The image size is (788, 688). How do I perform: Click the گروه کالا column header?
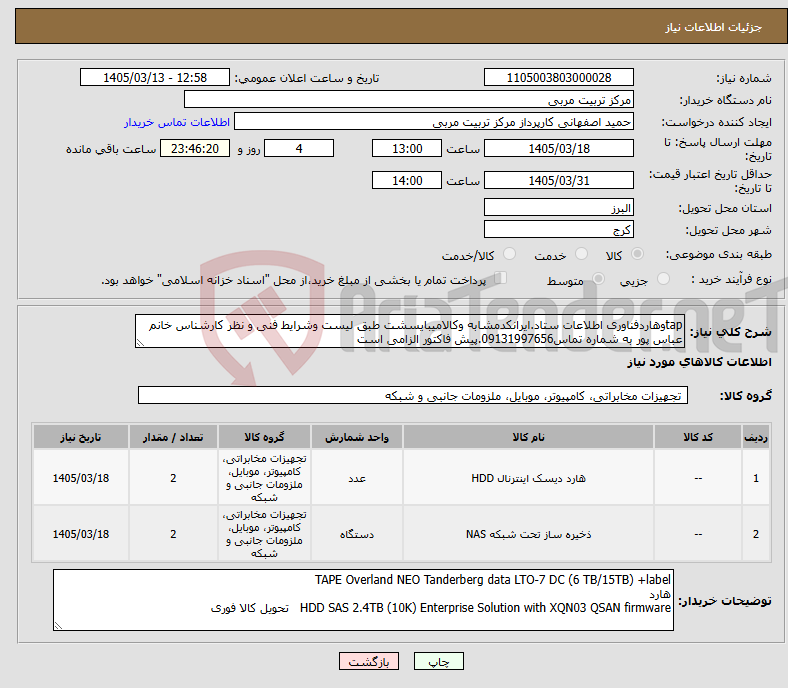[x=264, y=437]
